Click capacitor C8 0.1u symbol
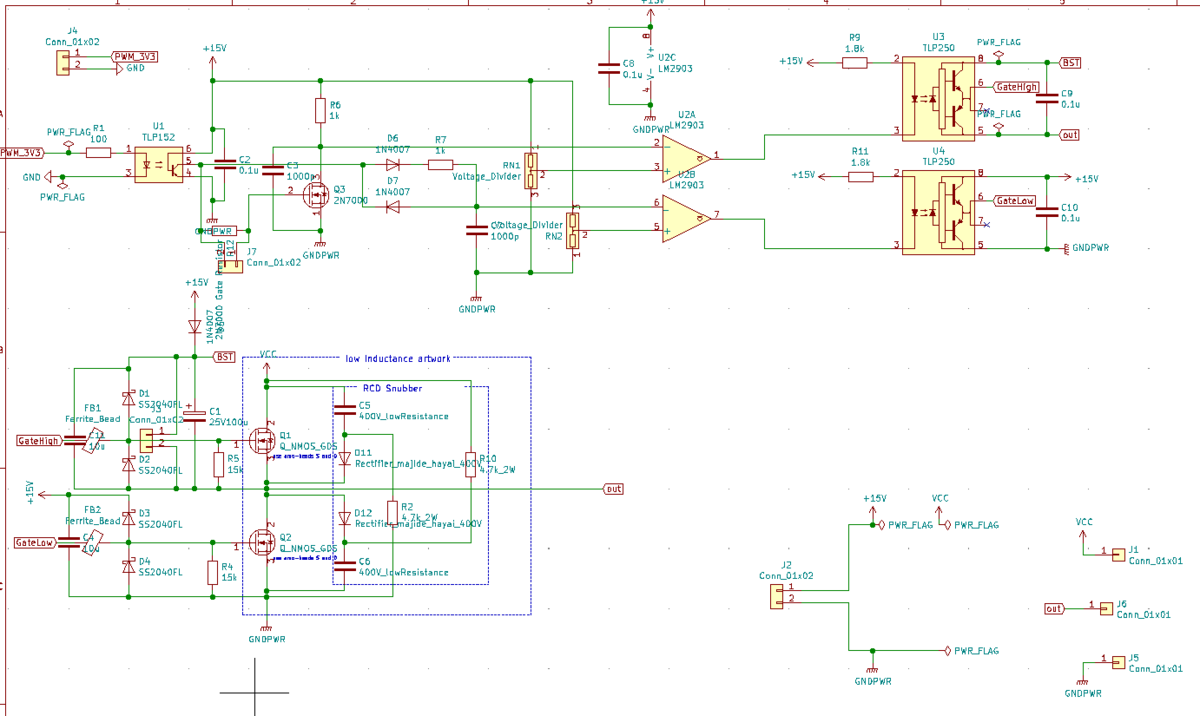 click(x=608, y=69)
